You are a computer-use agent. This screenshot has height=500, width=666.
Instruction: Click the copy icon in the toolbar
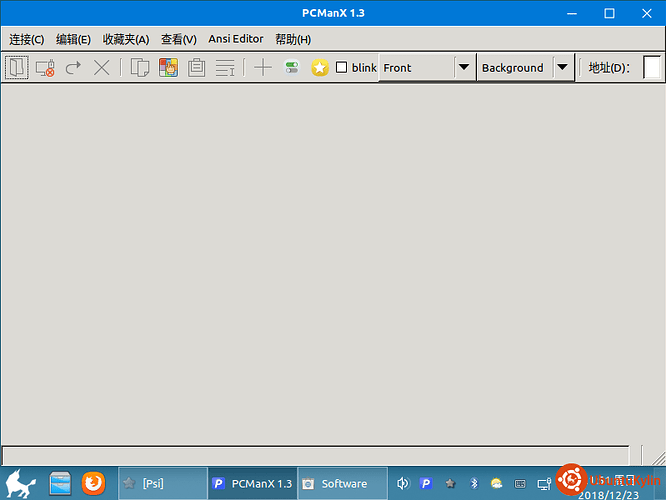tap(140, 68)
